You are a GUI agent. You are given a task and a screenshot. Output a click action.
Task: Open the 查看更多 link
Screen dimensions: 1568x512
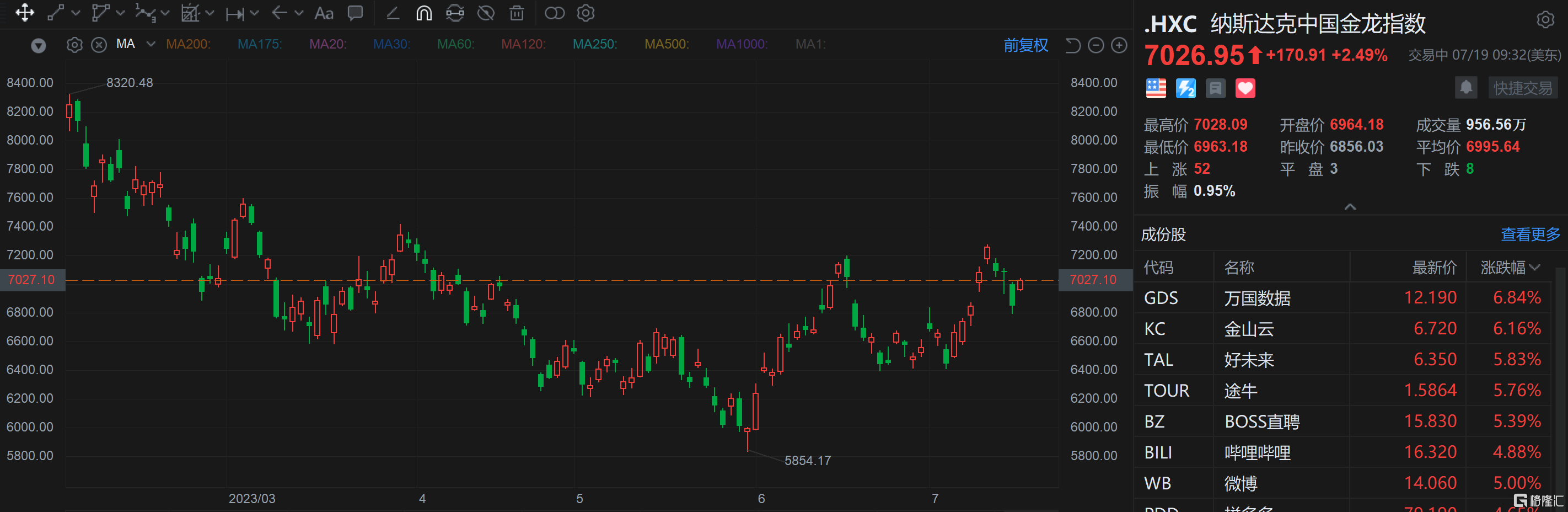coord(1529,234)
